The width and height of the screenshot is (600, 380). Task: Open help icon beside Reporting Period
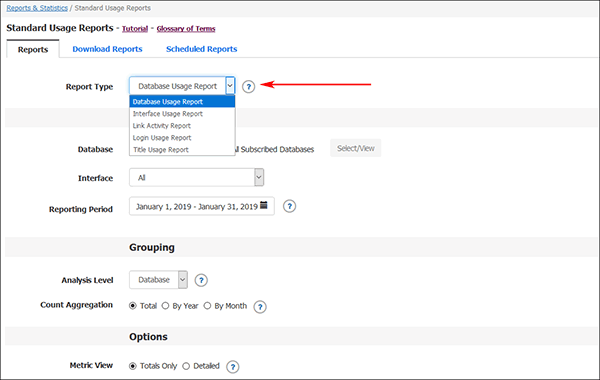[x=289, y=206]
